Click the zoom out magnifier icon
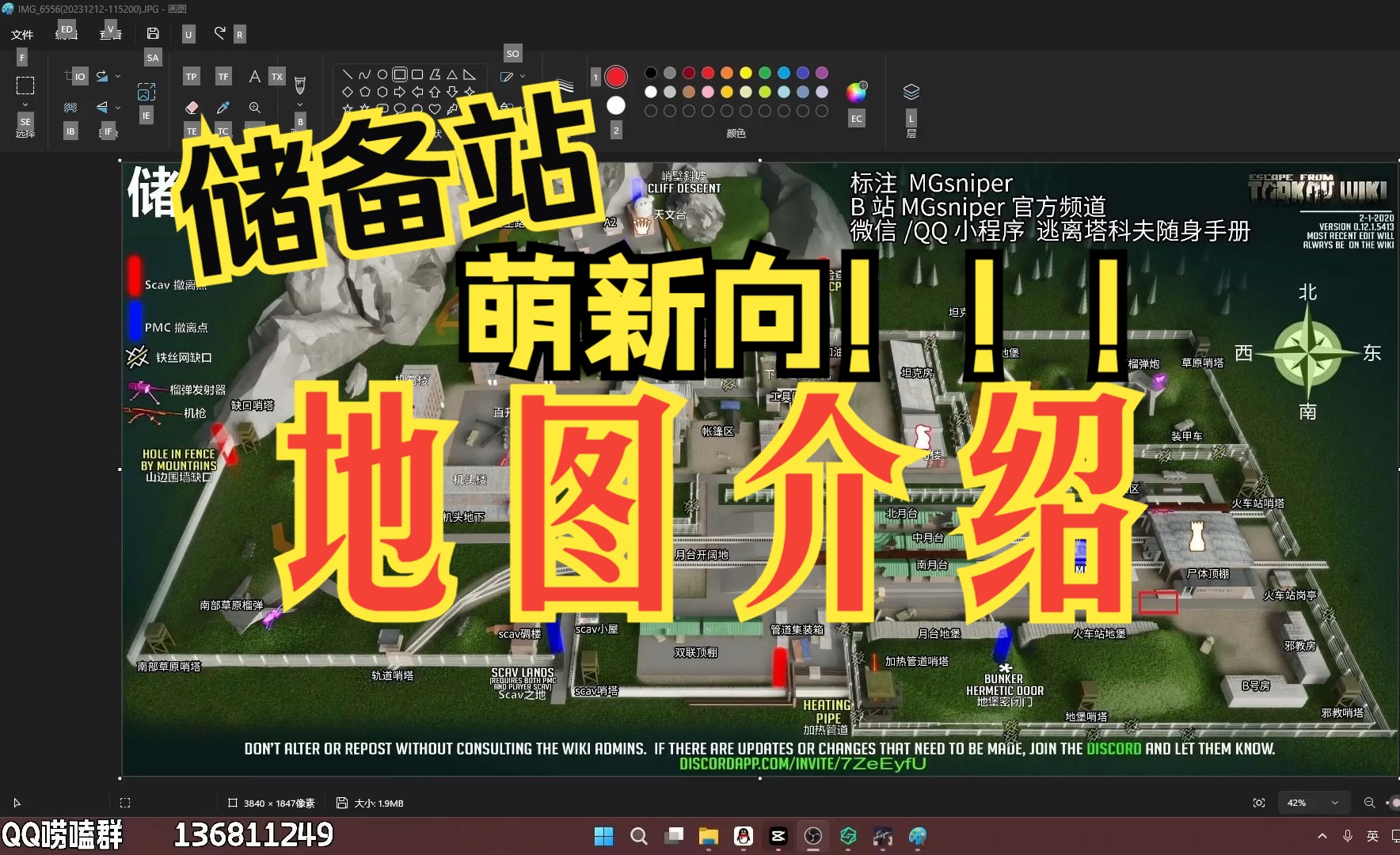Viewport: 1400px width, 855px height. pos(1369,803)
